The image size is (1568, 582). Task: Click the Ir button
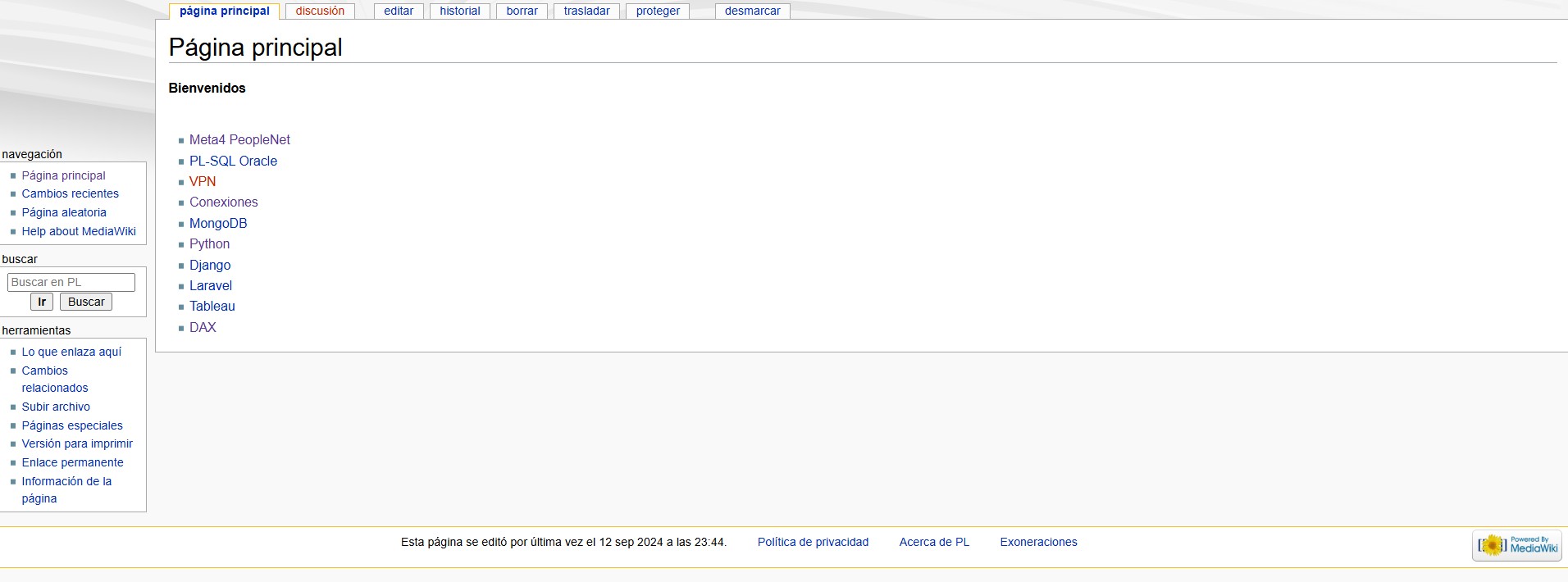[x=42, y=302]
